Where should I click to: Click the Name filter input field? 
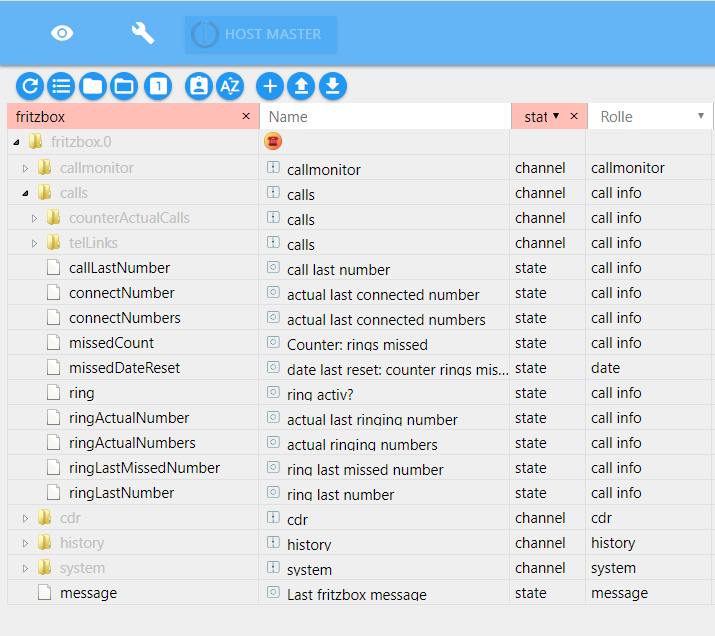click(385, 117)
